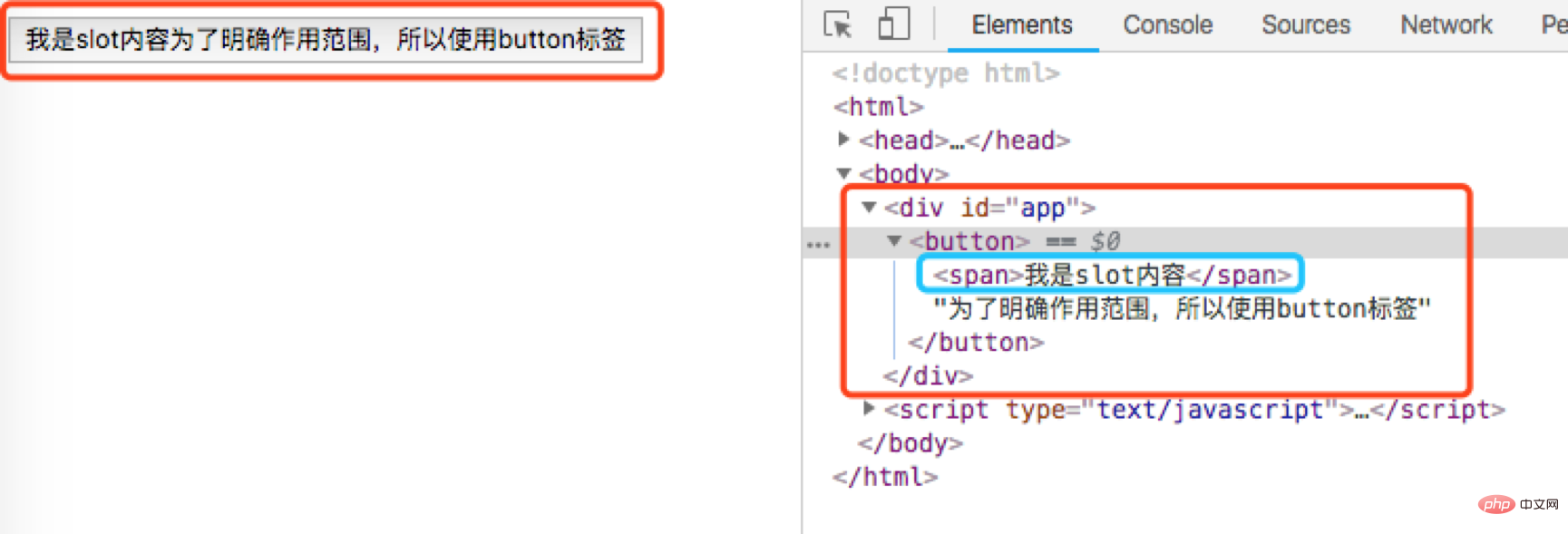Select the <div id="app"> row
The height and width of the screenshot is (534, 1568).
click(989, 208)
